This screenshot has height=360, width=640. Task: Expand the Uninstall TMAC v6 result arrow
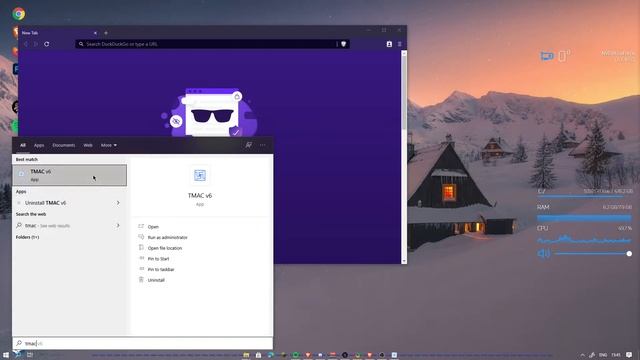118,202
